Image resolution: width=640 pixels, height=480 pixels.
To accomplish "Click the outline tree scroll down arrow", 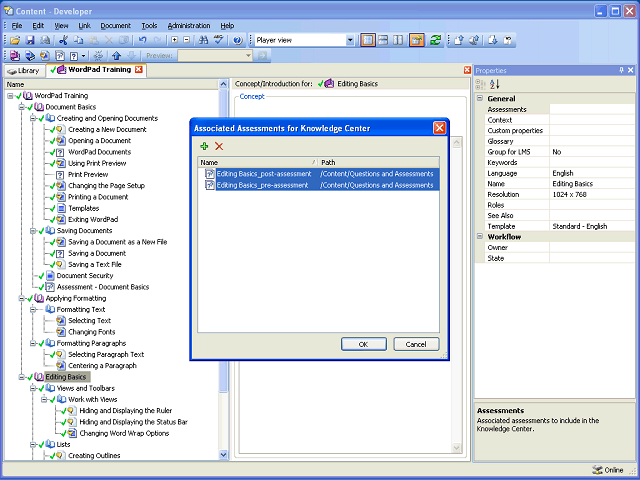I will pos(223,454).
